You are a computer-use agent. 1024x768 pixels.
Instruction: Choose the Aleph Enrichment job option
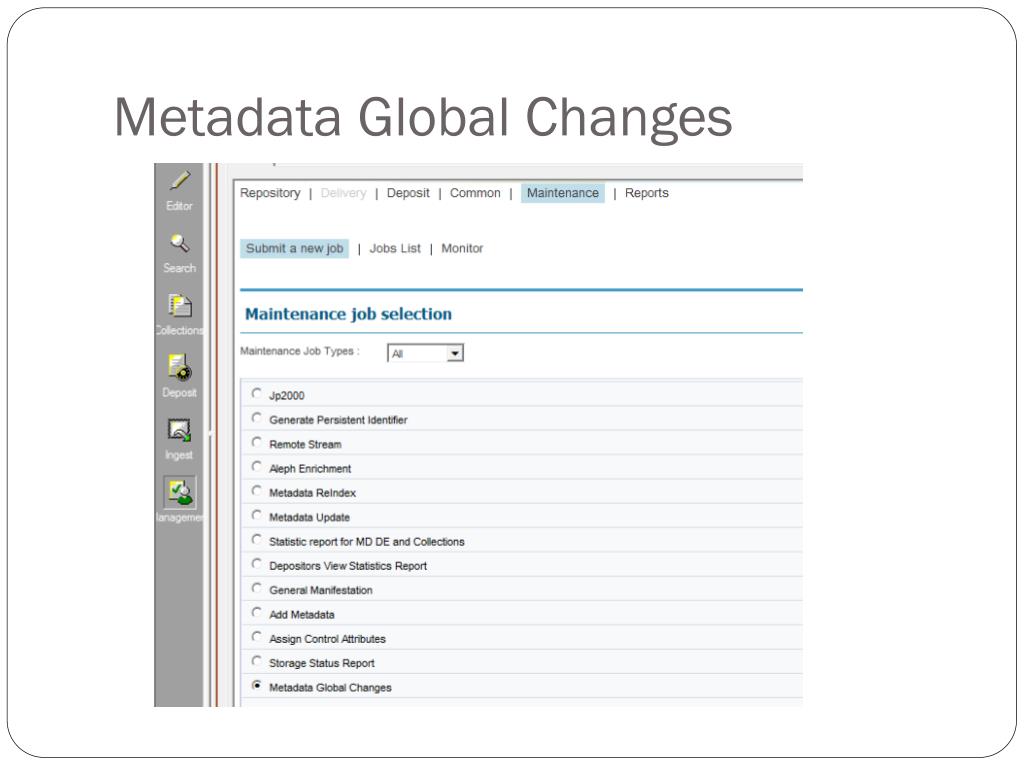click(x=310, y=468)
